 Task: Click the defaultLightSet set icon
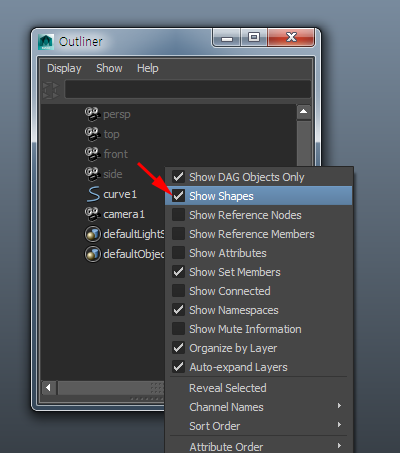point(93,234)
